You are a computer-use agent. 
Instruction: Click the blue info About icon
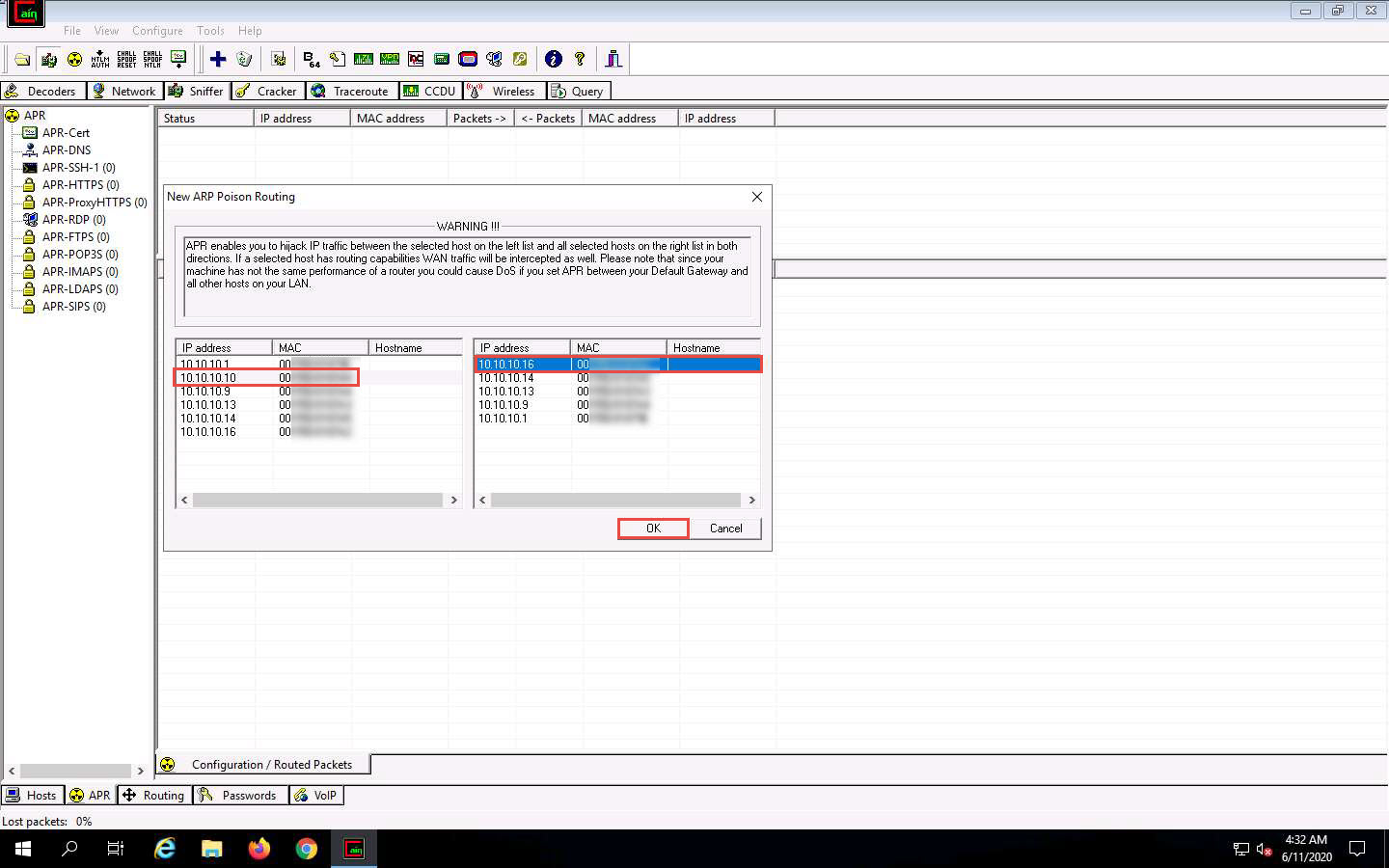click(x=554, y=60)
